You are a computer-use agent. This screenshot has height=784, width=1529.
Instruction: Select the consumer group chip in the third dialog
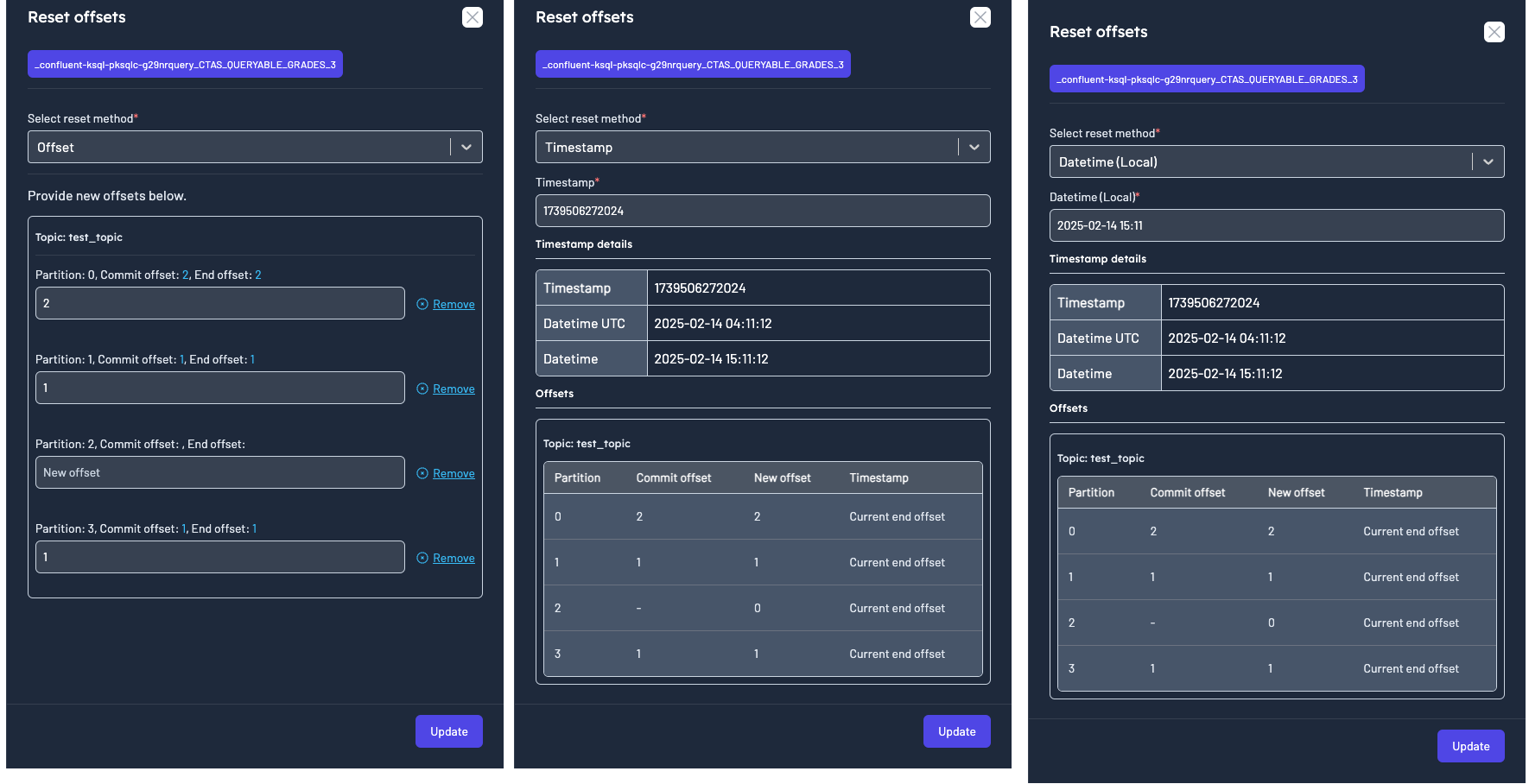tap(1207, 79)
